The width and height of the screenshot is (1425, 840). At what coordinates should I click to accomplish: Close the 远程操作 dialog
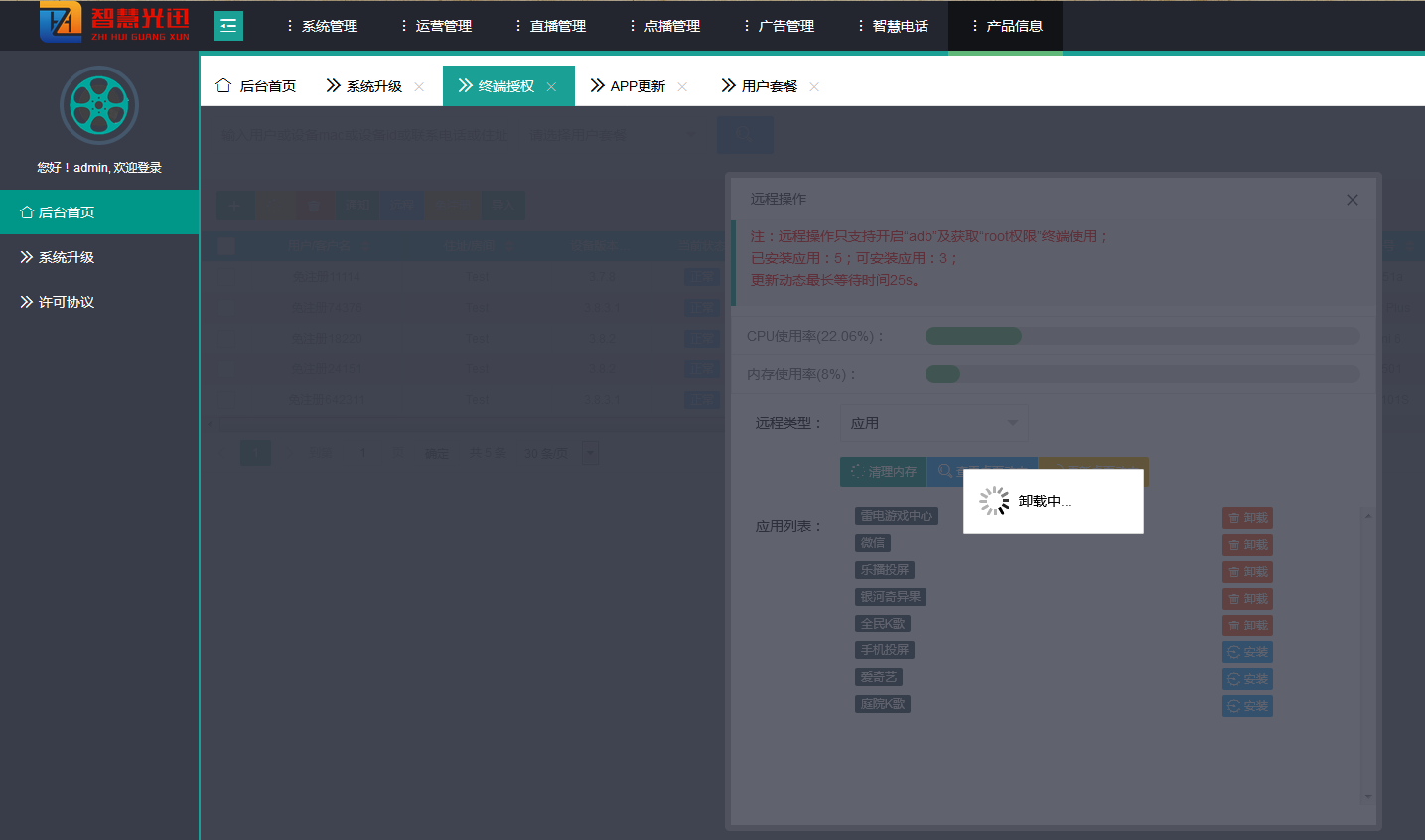tap(1352, 200)
